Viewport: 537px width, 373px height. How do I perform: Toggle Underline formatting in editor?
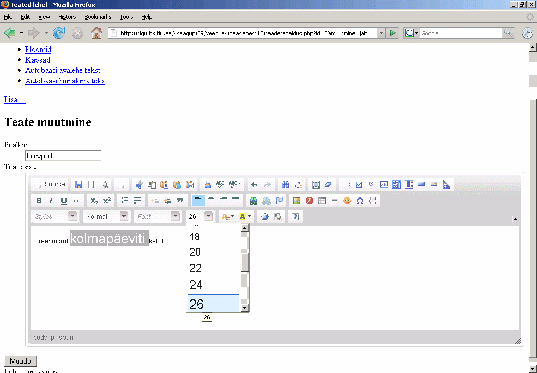(x=64, y=201)
